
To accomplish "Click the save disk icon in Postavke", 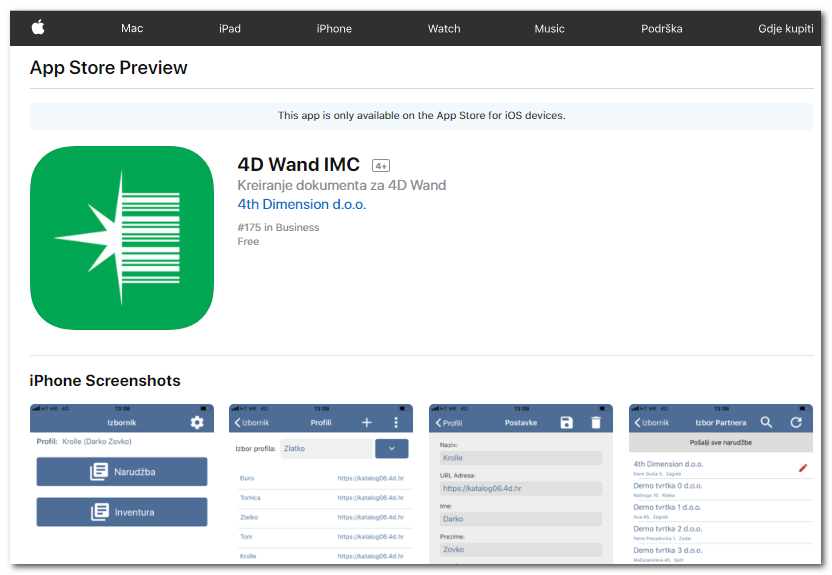I will [x=567, y=422].
